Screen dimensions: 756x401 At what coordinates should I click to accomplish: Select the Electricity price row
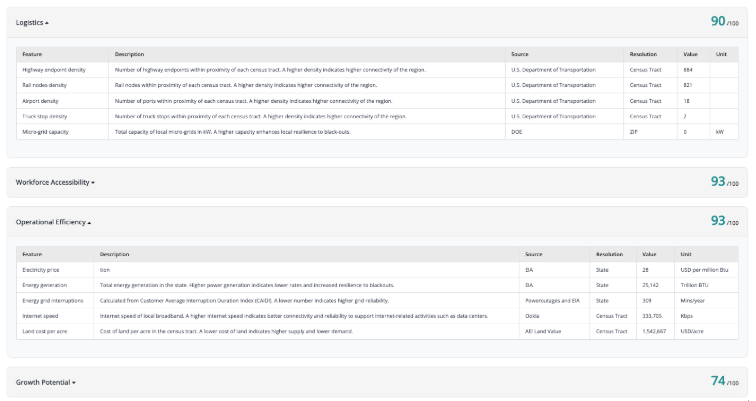[41, 270]
